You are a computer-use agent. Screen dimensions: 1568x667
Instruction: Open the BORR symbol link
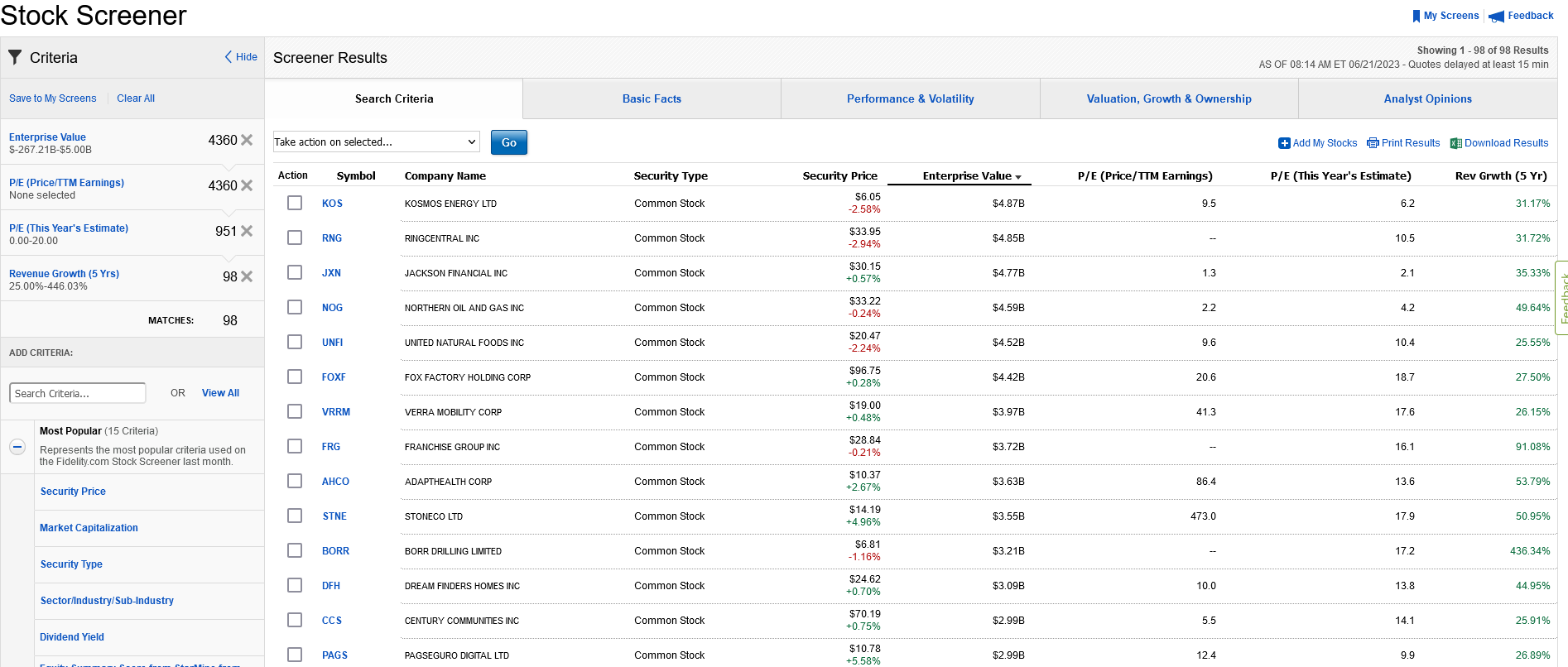pyautogui.click(x=335, y=551)
